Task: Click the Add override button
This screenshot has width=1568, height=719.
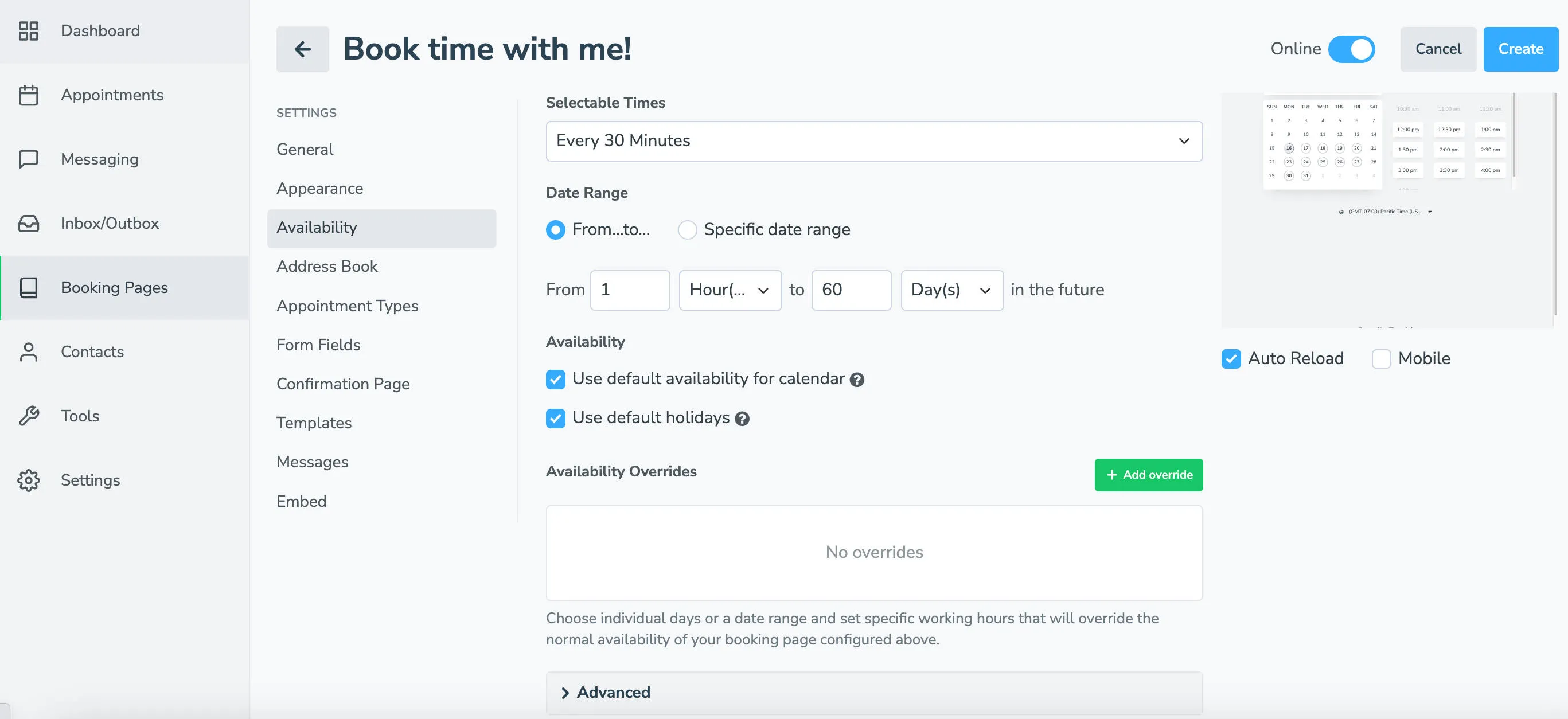Action: 1148,475
